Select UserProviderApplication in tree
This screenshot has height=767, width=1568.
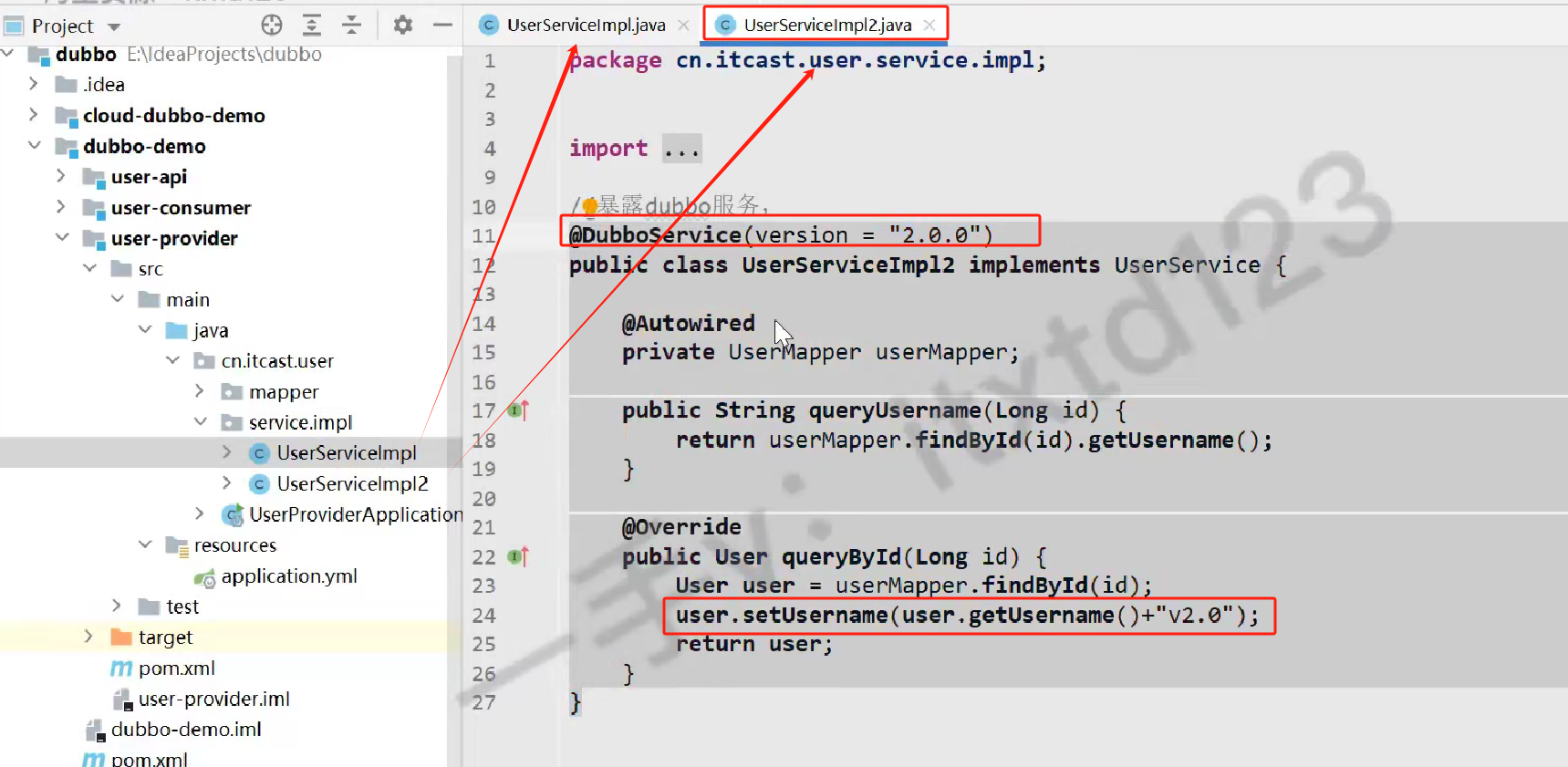(x=356, y=514)
